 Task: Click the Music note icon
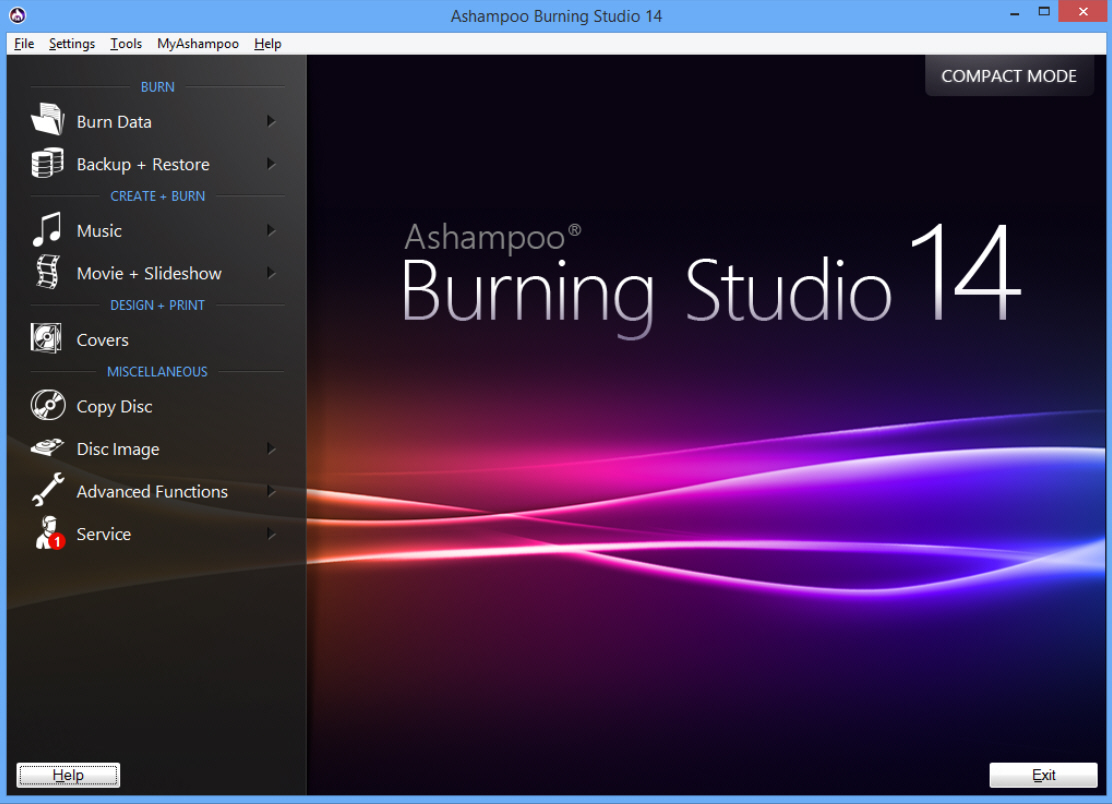pos(47,229)
